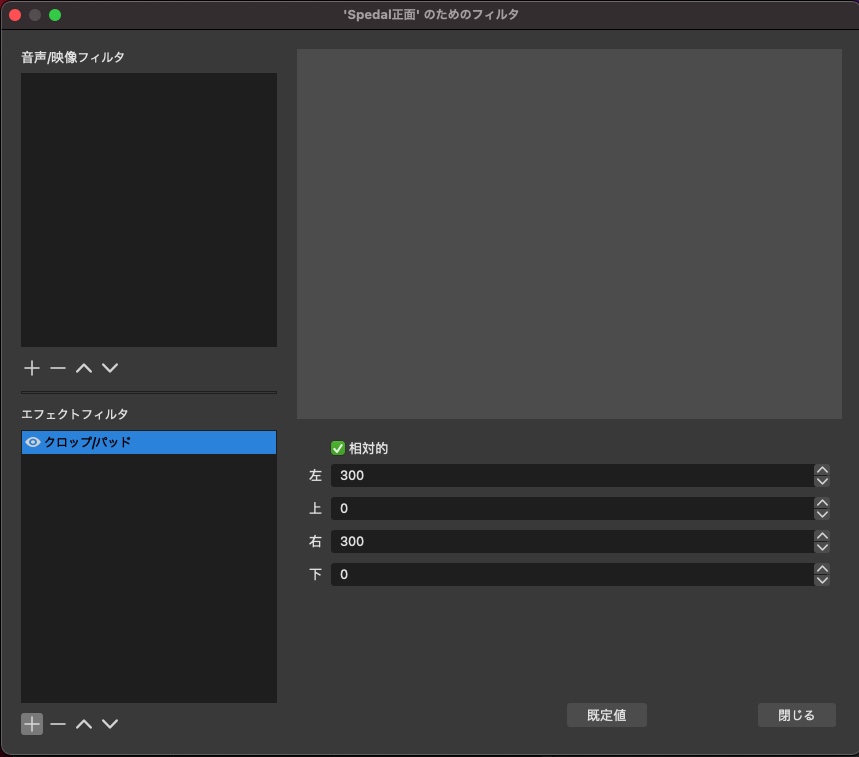
Task: Remove the selected effect filter
Action: 58,724
